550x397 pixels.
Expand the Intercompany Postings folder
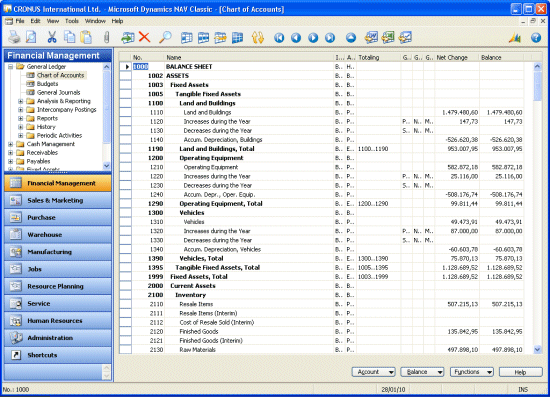[x=21, y=110]
